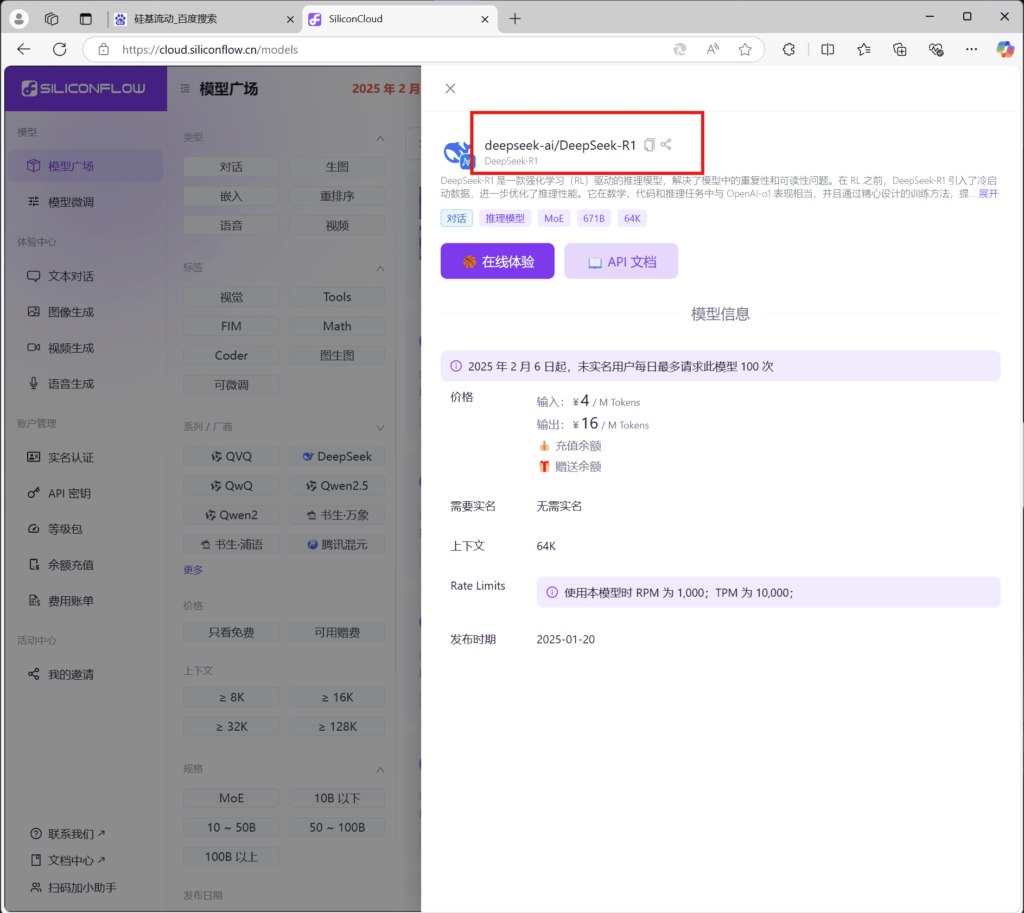Open 实名认证 account page
Viewport: 1024px width, 913px height.
click(x=86, y=457)
